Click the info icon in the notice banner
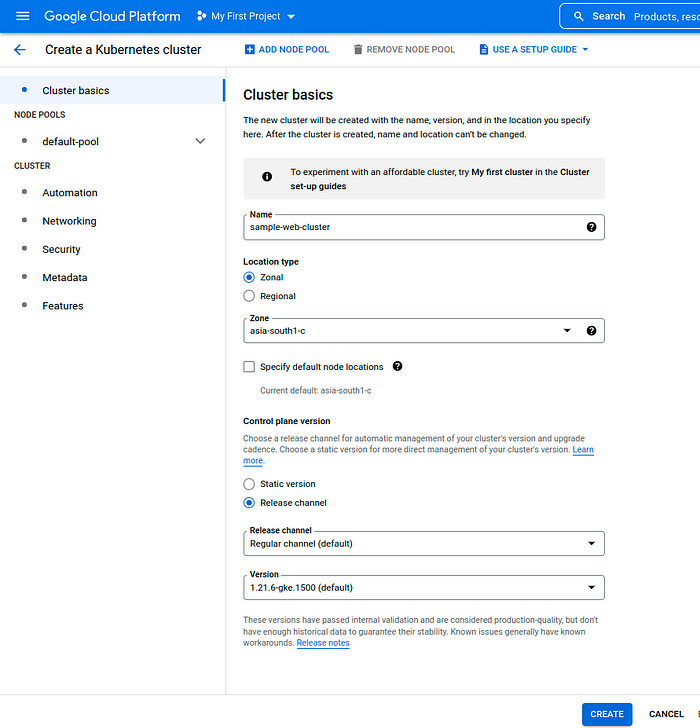Viewport: 700px width, 728px height. tap(267, 176)
